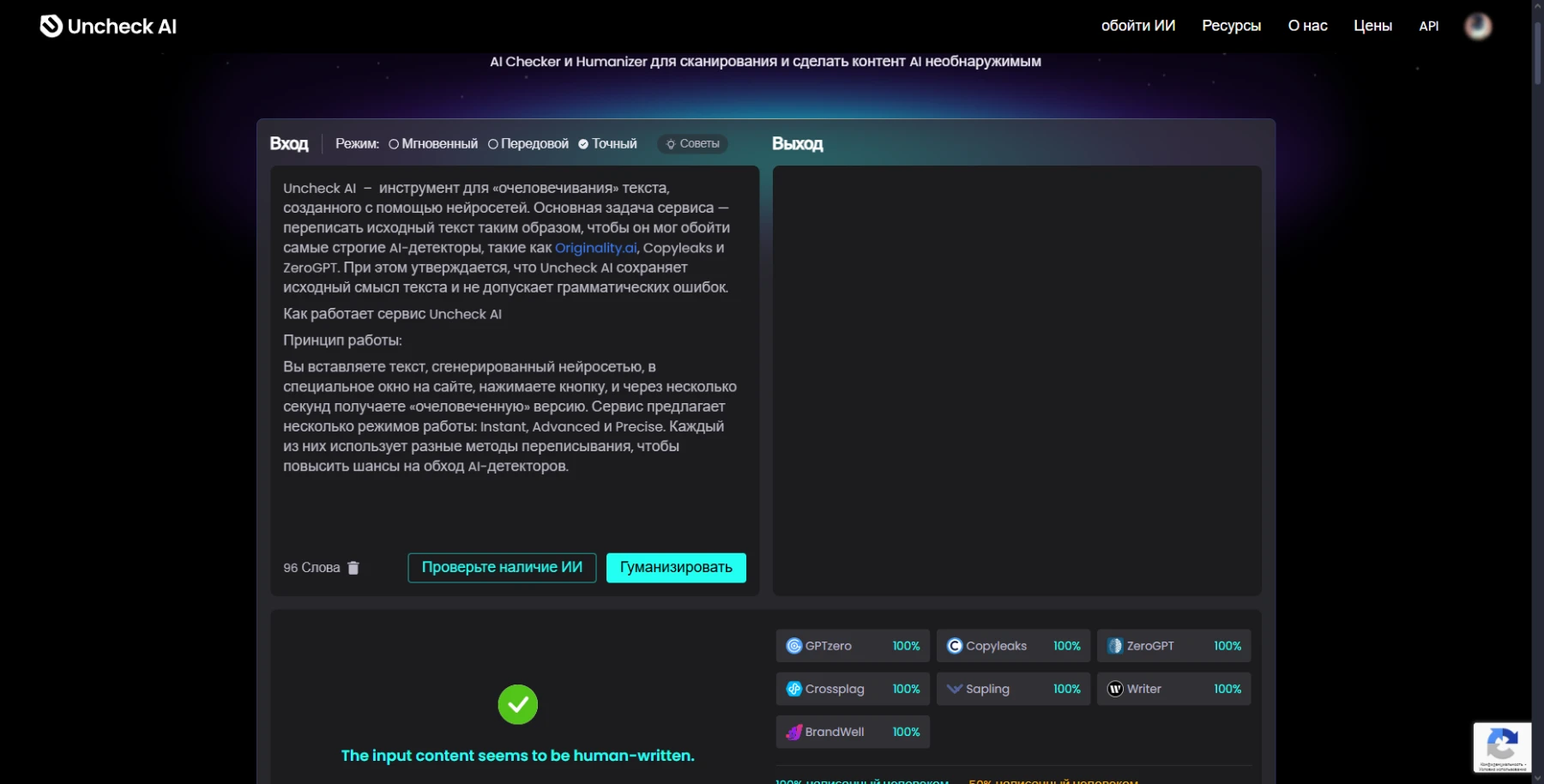Click the BrandWell detector icon

(793, 732)
